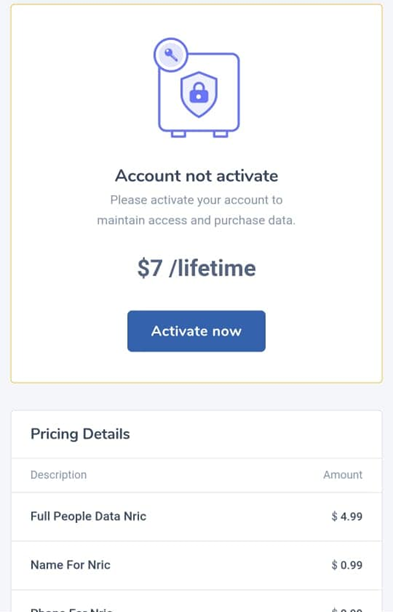
Task: Click the key icon in the circle badge
Action: (171, 54)
